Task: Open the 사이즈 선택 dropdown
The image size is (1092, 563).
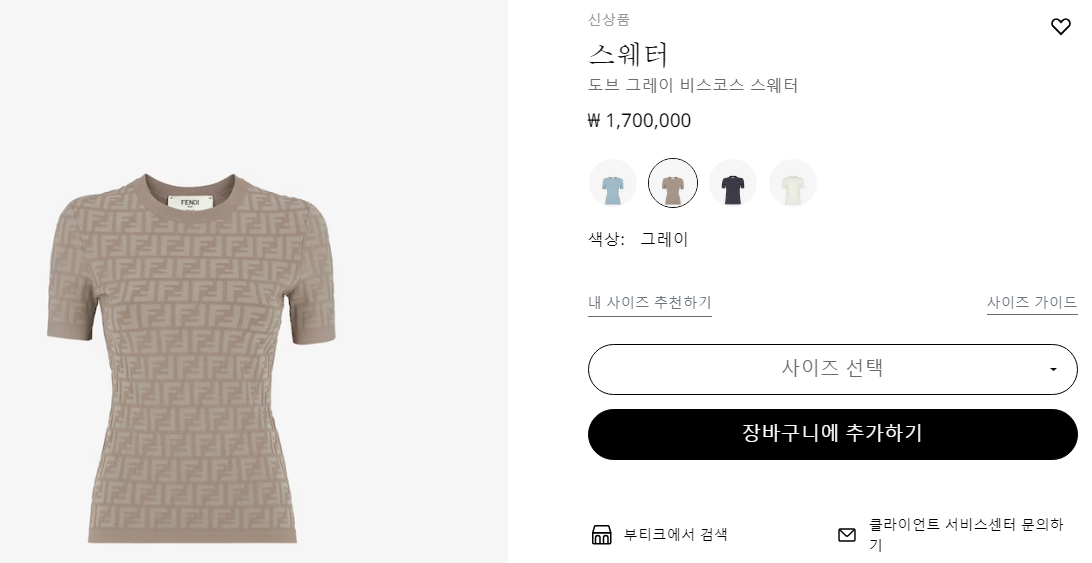Action: point(832,369)
